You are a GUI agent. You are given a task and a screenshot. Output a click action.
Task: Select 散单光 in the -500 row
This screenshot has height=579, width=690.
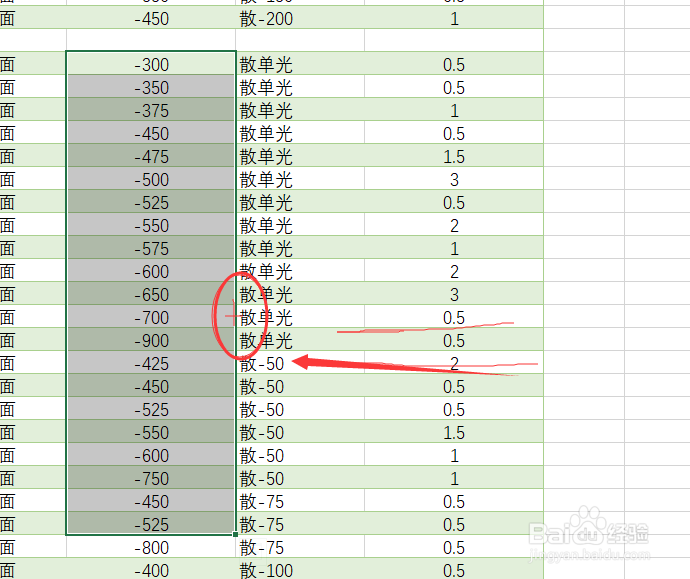tap(300, 179)
